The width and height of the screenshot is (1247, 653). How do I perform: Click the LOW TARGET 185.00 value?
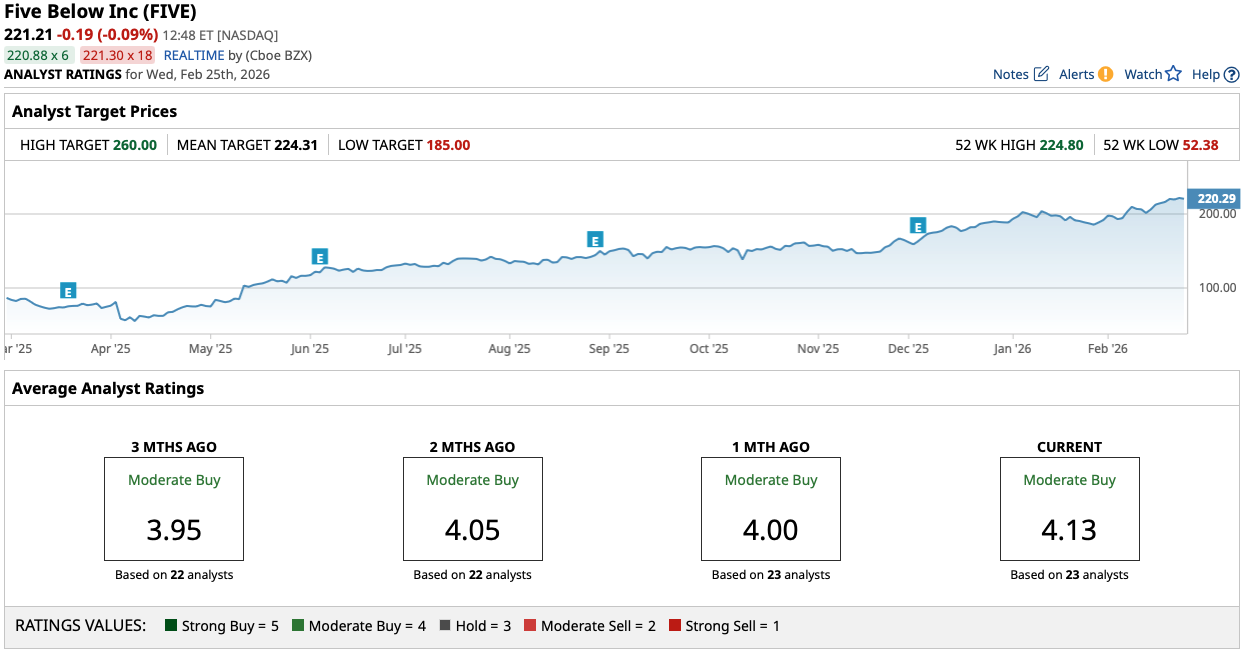click(x=448, y=145)
